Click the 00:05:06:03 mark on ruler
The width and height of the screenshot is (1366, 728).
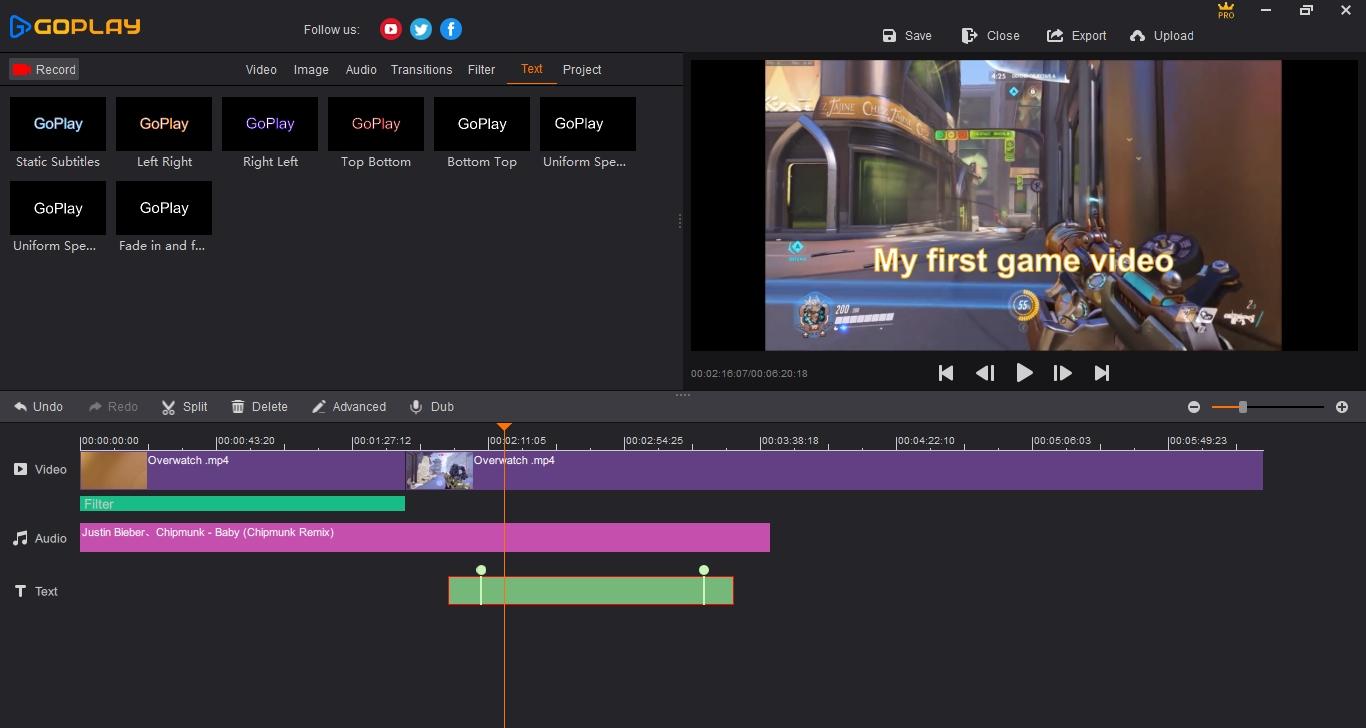1062,440
